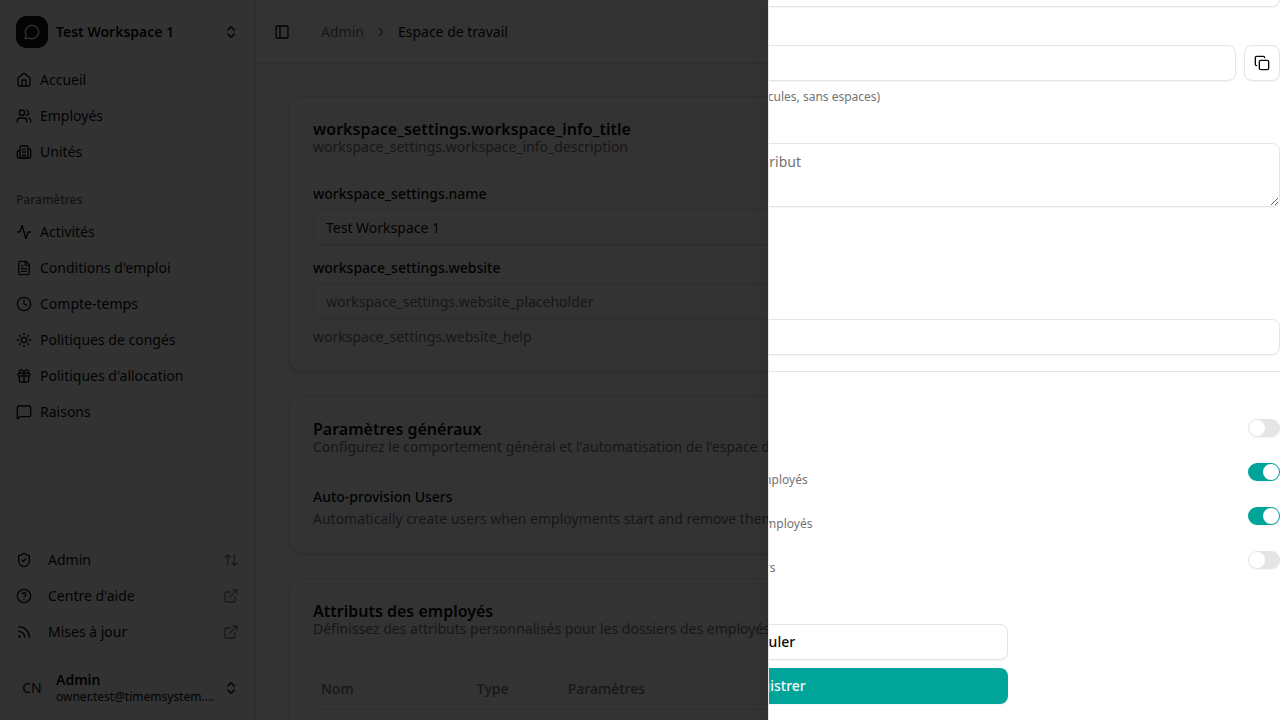Open Employés via its people icon
This screenshot has height=720, width=1280.
click(24, 116)
